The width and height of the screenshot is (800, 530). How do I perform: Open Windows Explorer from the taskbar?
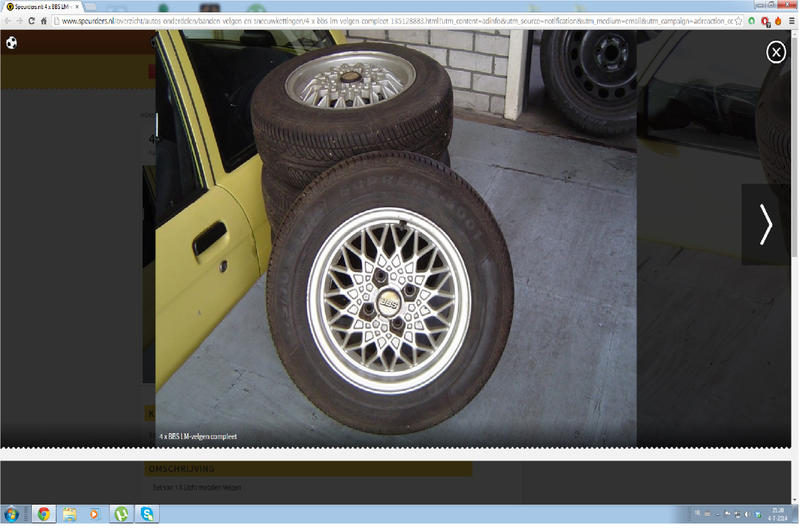(x=69, y=514)
